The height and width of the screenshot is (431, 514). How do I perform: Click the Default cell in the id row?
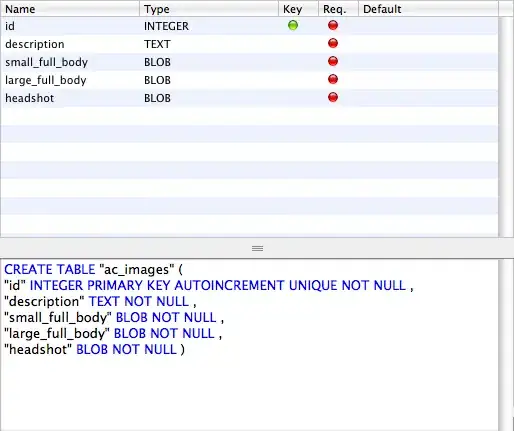pyautogui.click(x=428, y=26)
